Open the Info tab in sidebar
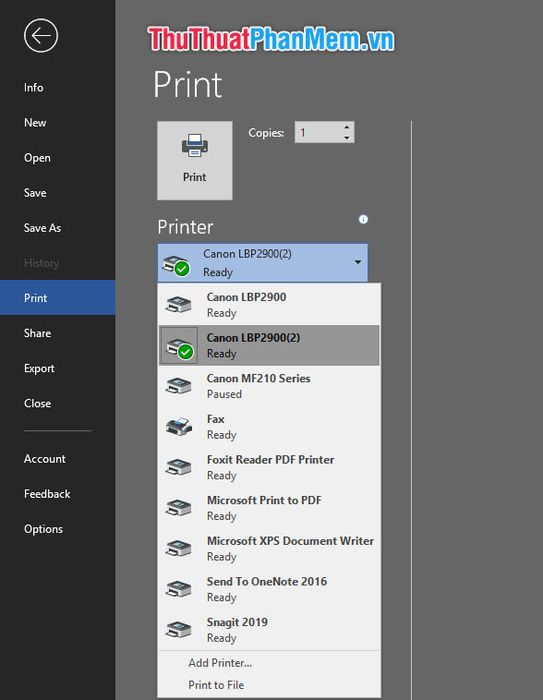Screen dimensions: 543x700 [33, 88]
